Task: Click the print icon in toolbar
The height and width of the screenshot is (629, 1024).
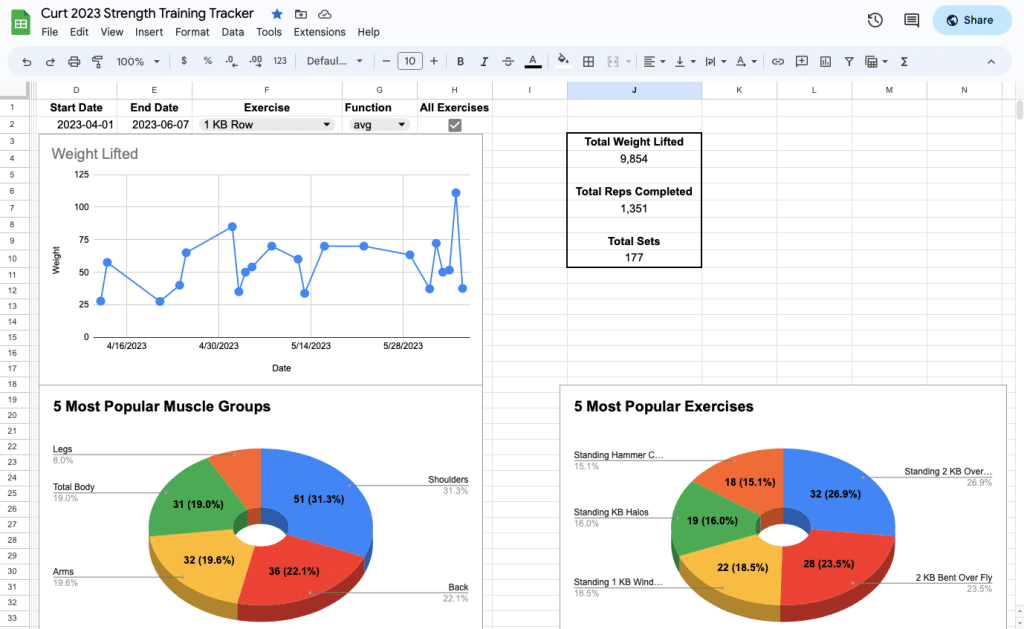Action: pyautogui.click(x=74, y=61)
